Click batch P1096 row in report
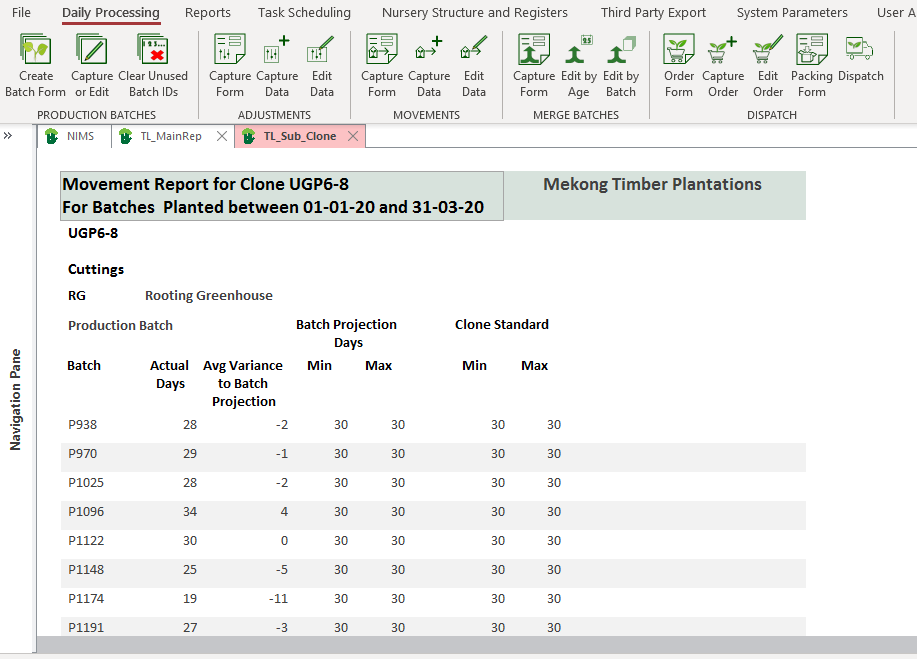This screenshot has width=917, height=659. tap(86, 512)
